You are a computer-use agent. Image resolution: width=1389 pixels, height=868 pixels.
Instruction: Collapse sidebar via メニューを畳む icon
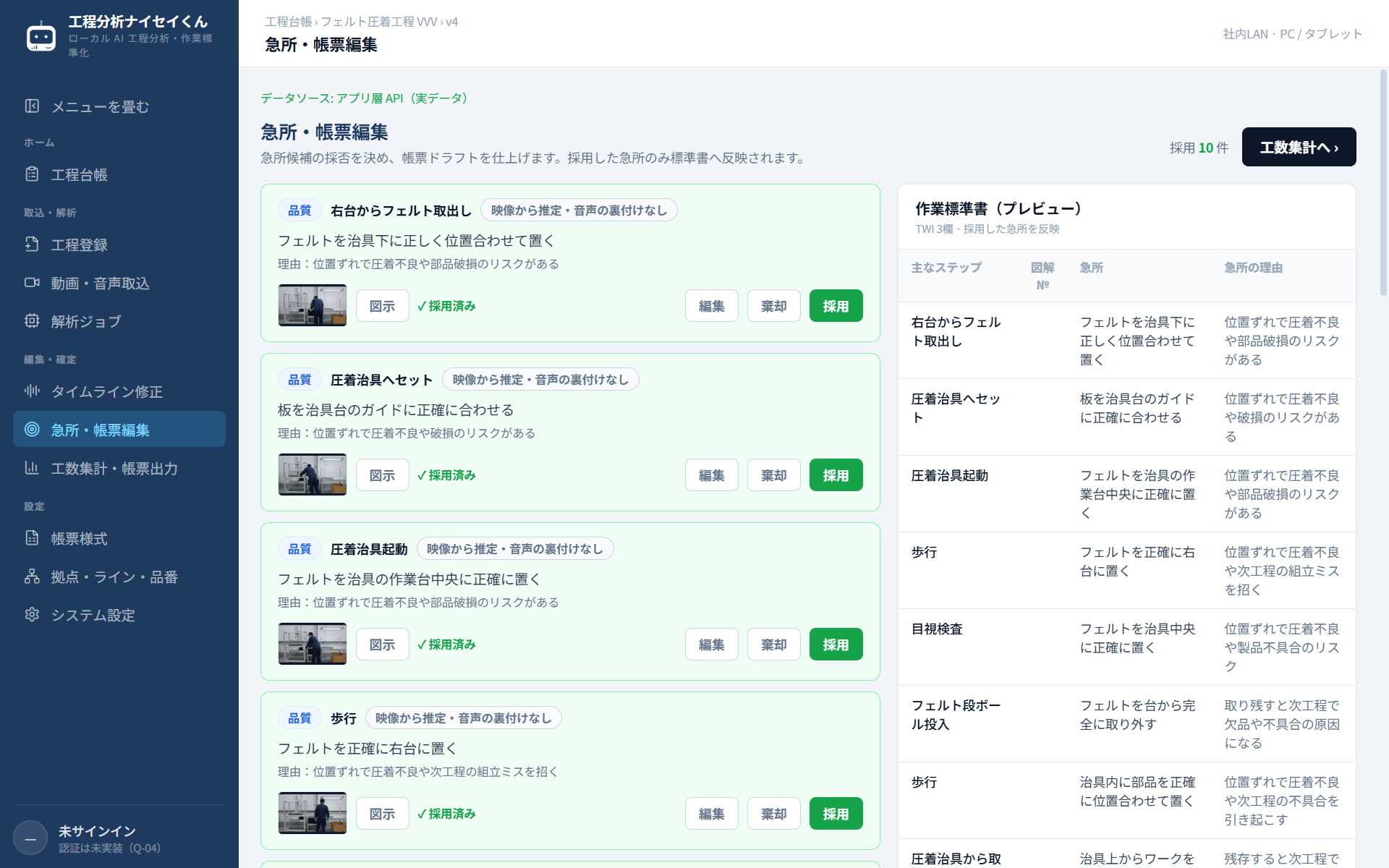click(32, 106)
